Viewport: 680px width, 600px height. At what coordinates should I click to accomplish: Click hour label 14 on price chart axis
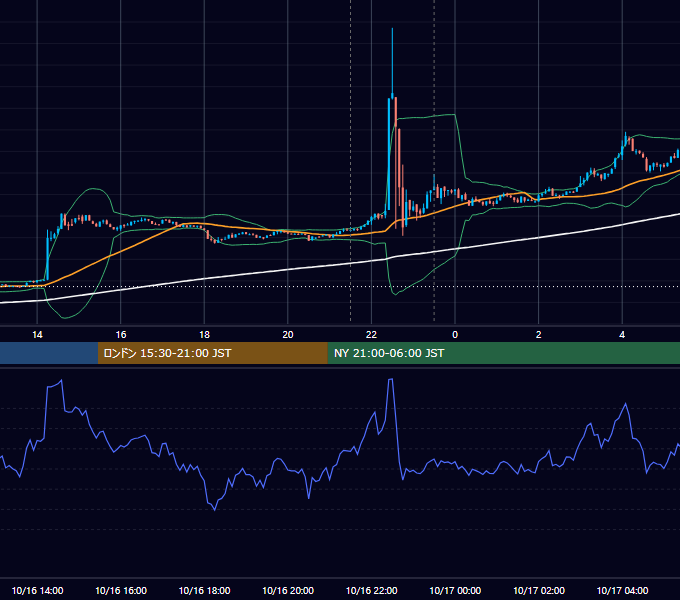tap(37, 335)
